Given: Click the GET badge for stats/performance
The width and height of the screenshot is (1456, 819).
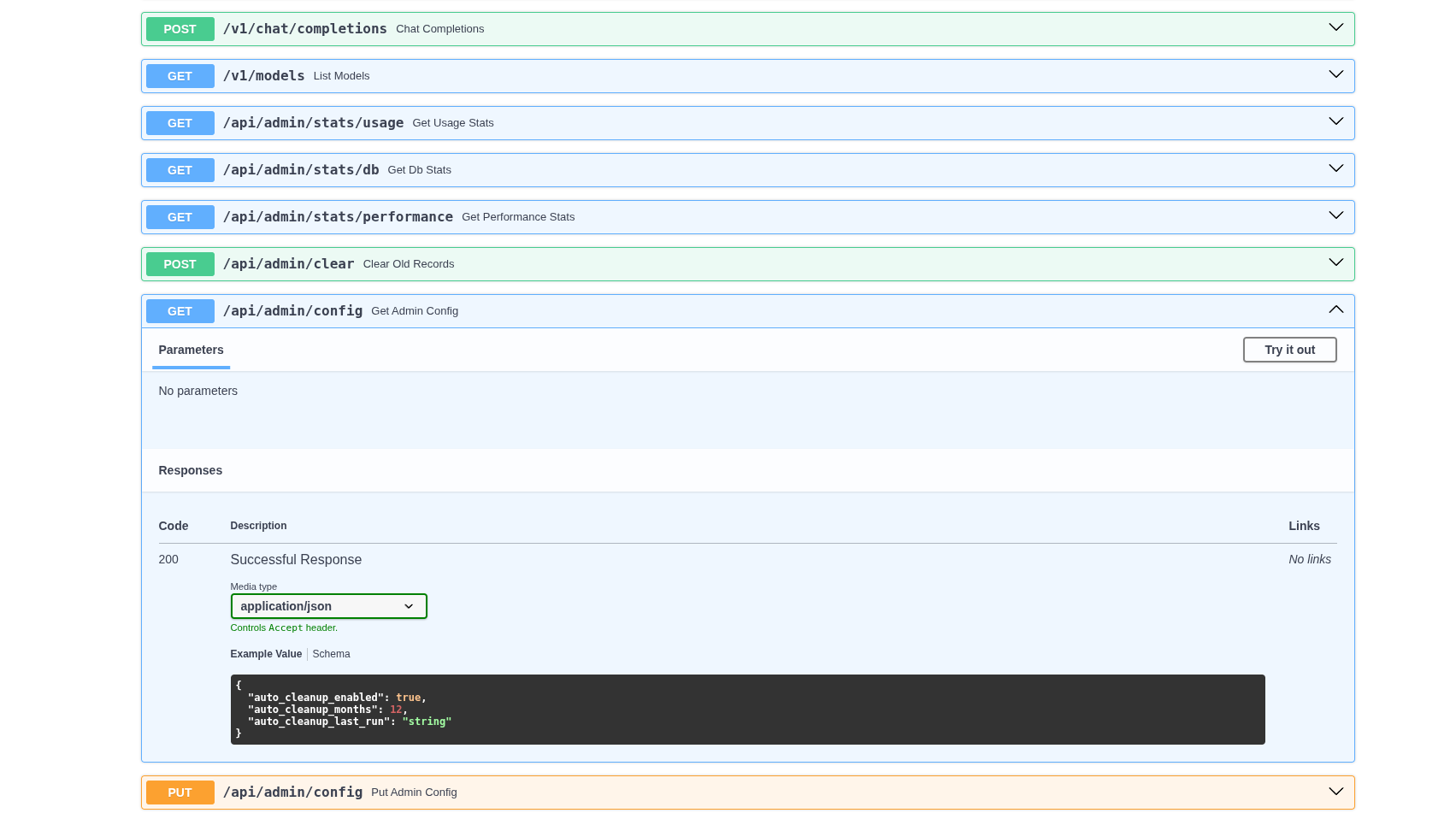Looking at the screenshot, I should (180, 217).
